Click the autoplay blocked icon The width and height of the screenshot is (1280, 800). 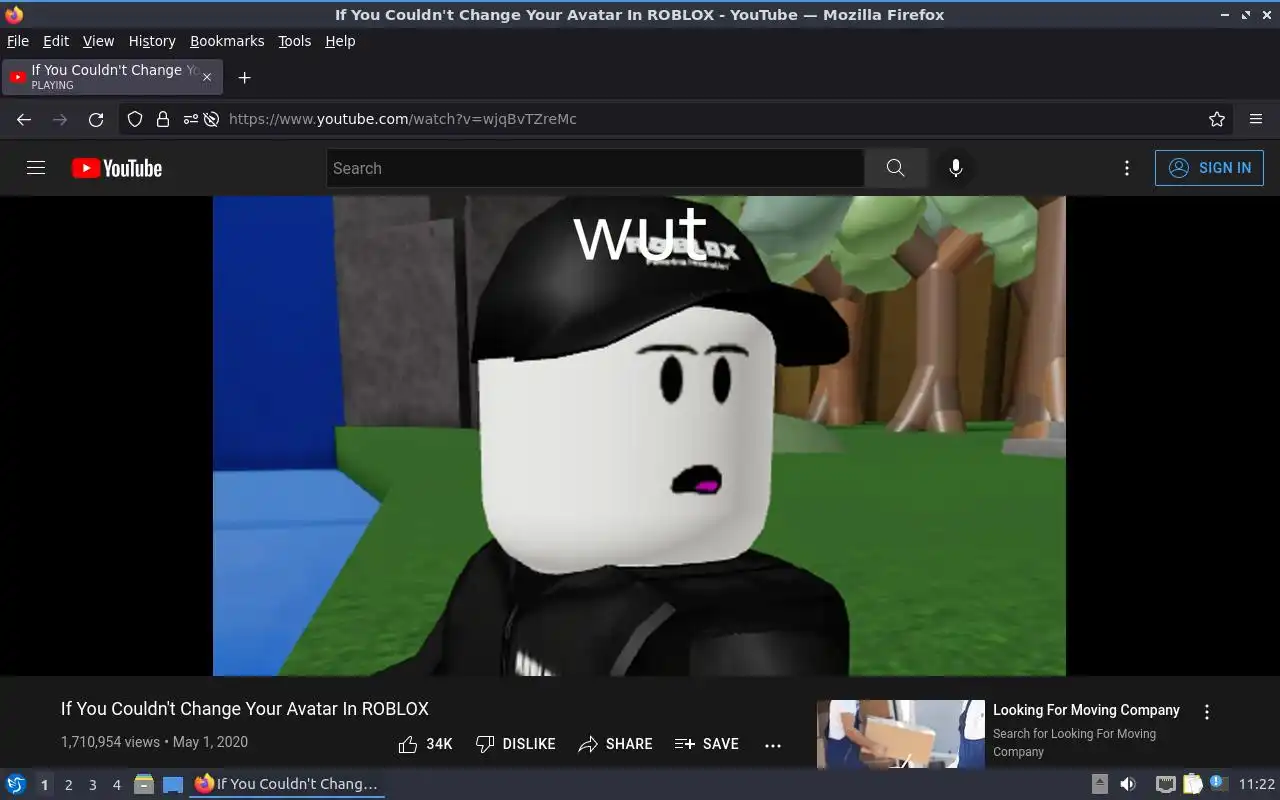point(211,119)
